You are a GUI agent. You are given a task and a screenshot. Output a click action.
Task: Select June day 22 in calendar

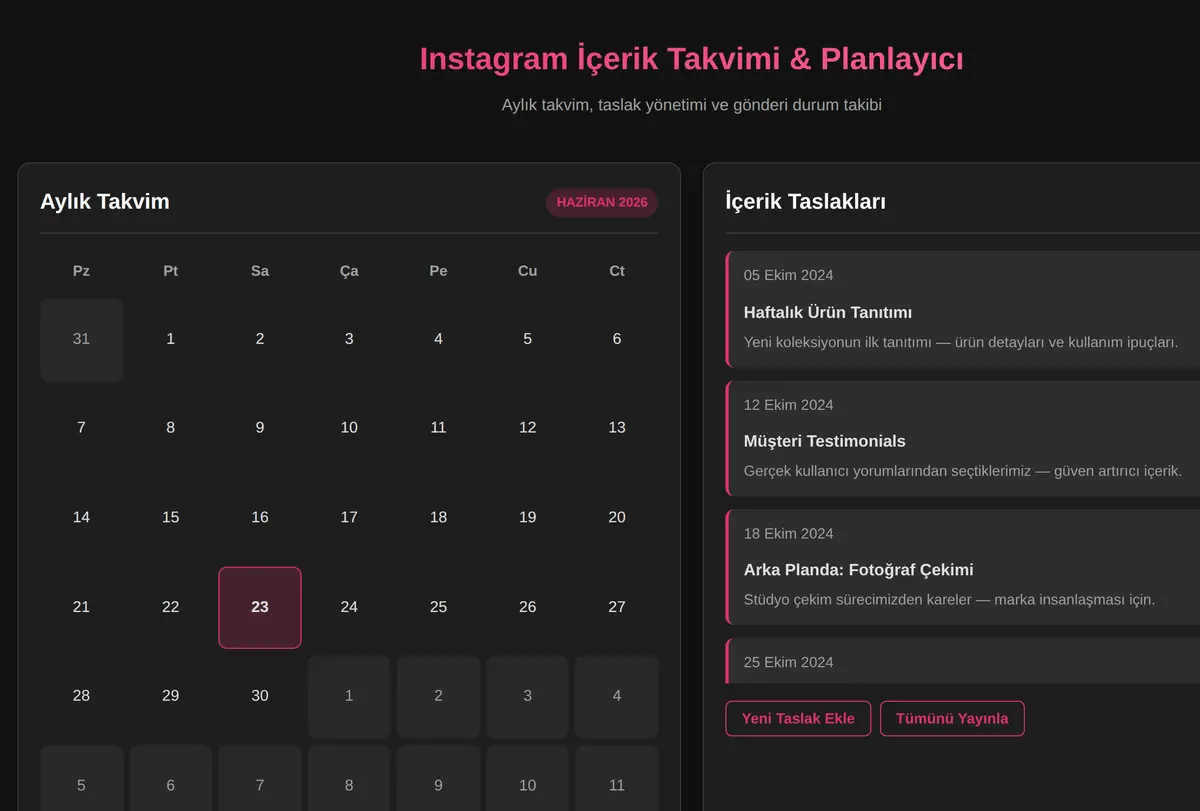(171, 607)
